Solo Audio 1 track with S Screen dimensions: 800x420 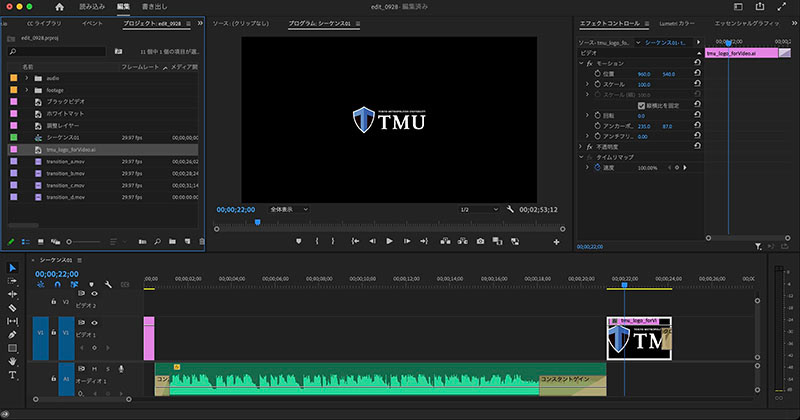[x=108, y=368]
